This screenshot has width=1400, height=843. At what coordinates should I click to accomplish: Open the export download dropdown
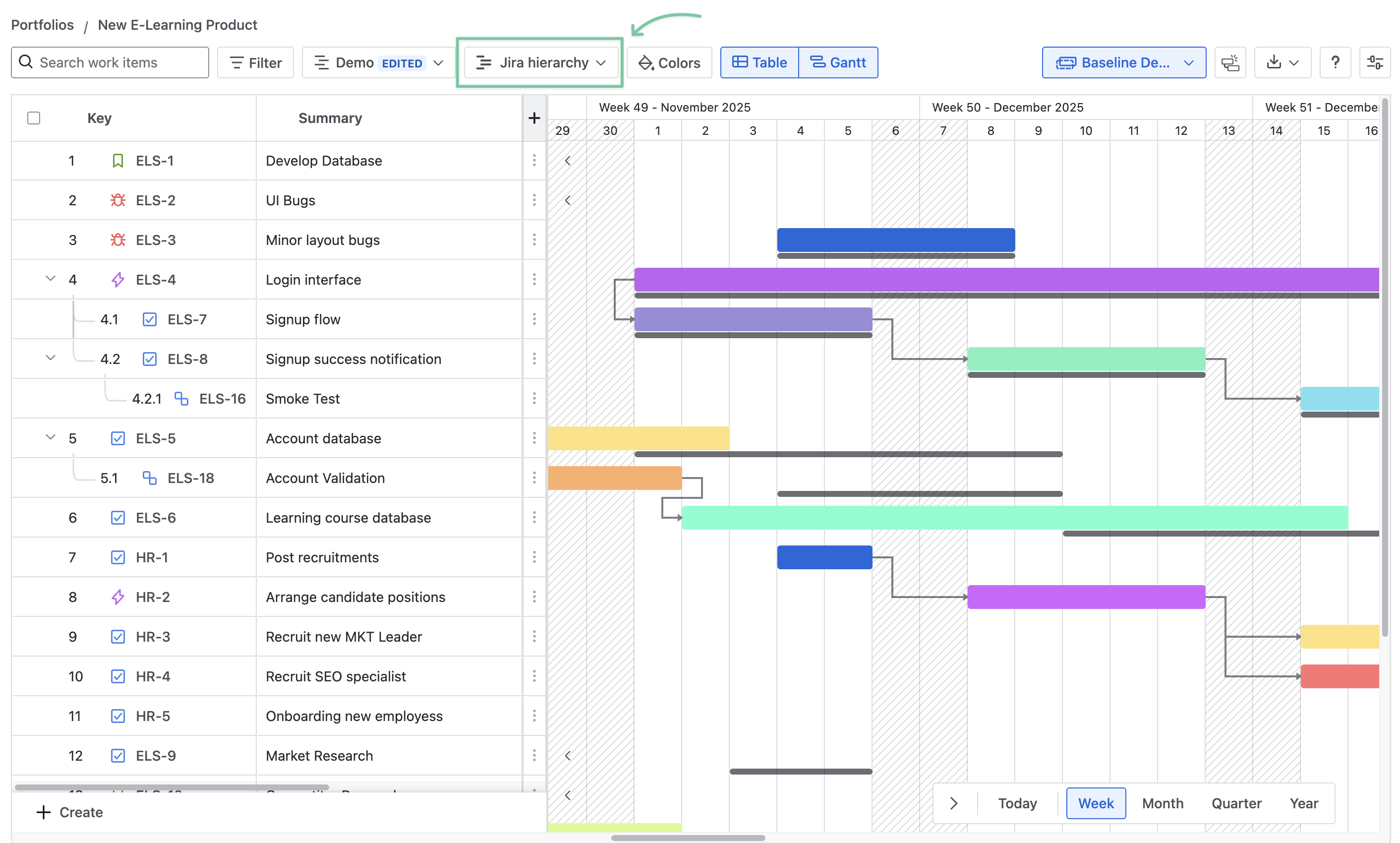(x=1282, y=62)
